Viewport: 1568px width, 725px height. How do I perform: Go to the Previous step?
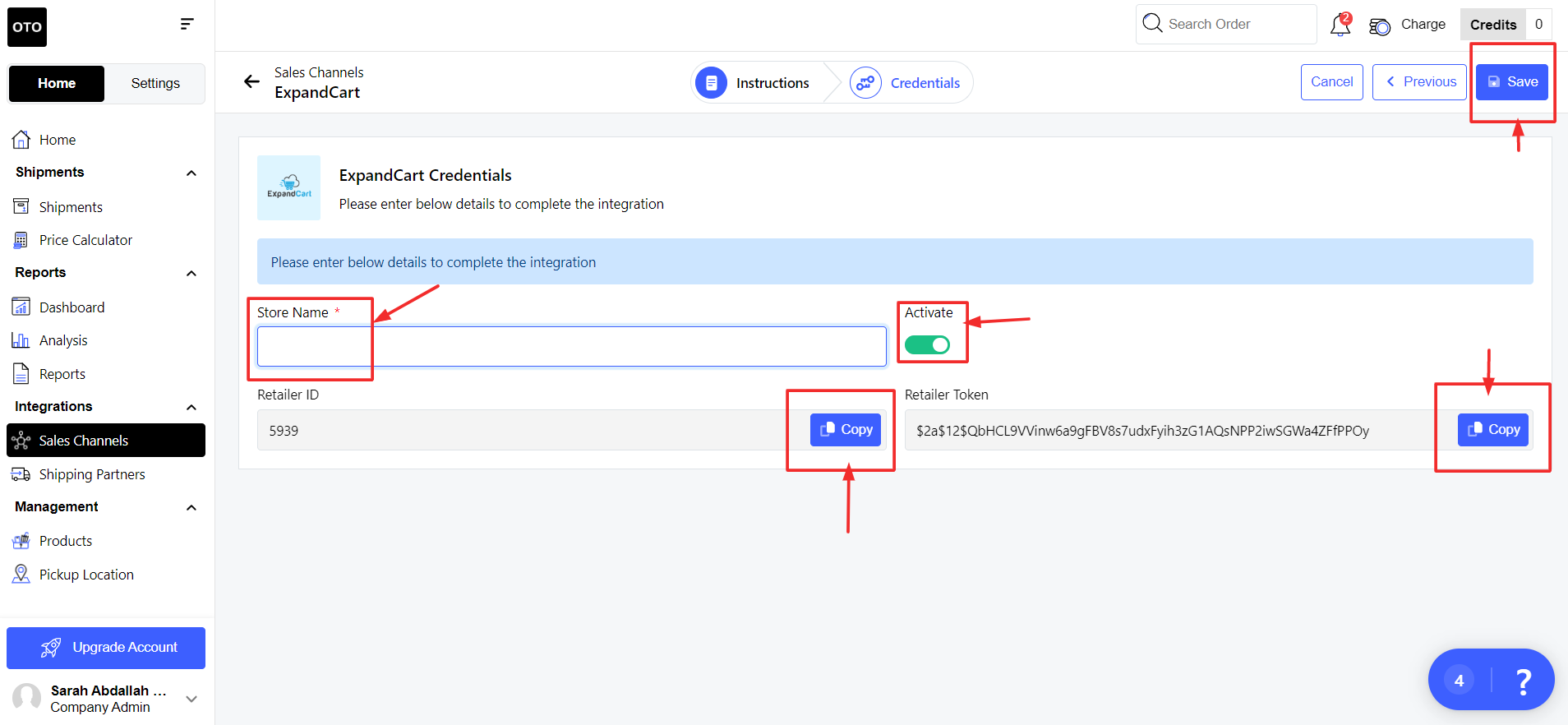point(1419,82)
